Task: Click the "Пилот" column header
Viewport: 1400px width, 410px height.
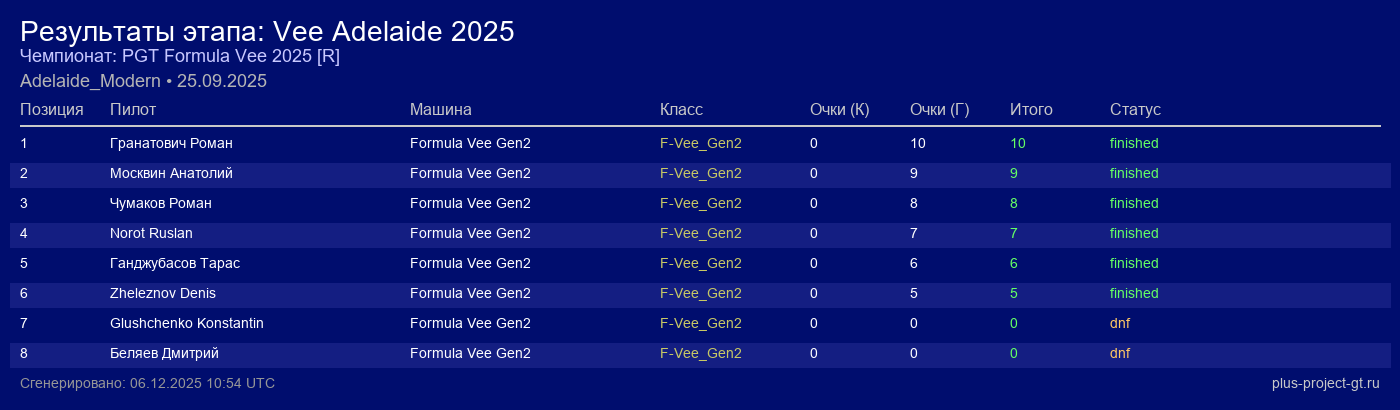Action: pyautogui.click(x=133, y=109)
